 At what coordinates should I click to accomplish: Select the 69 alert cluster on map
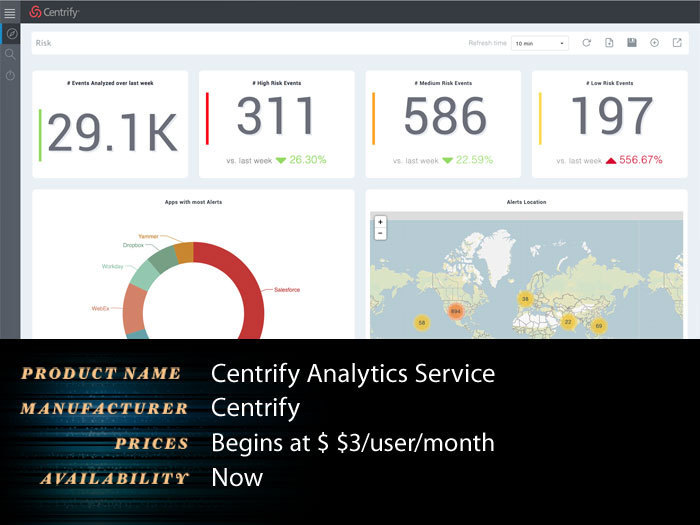coord(599,326)
